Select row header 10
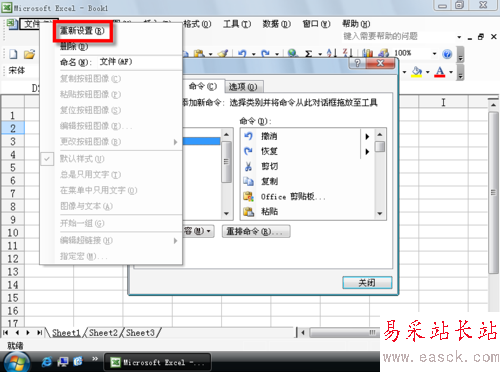The width and height of the screenshot is (500, 372). tap(13, 233)
